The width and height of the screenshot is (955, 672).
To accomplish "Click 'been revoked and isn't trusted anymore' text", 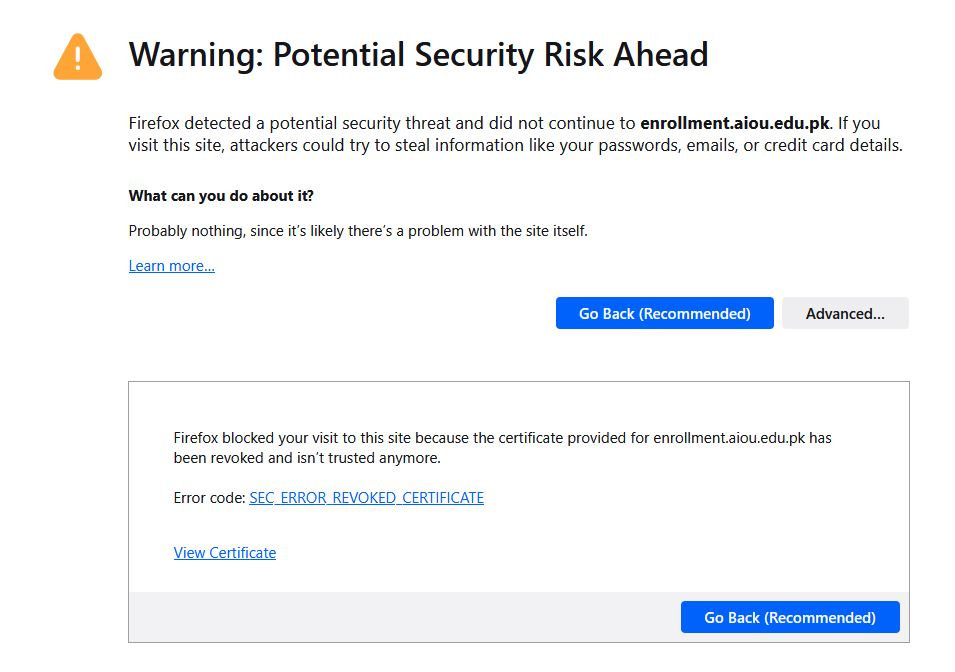I will [307, 459].
